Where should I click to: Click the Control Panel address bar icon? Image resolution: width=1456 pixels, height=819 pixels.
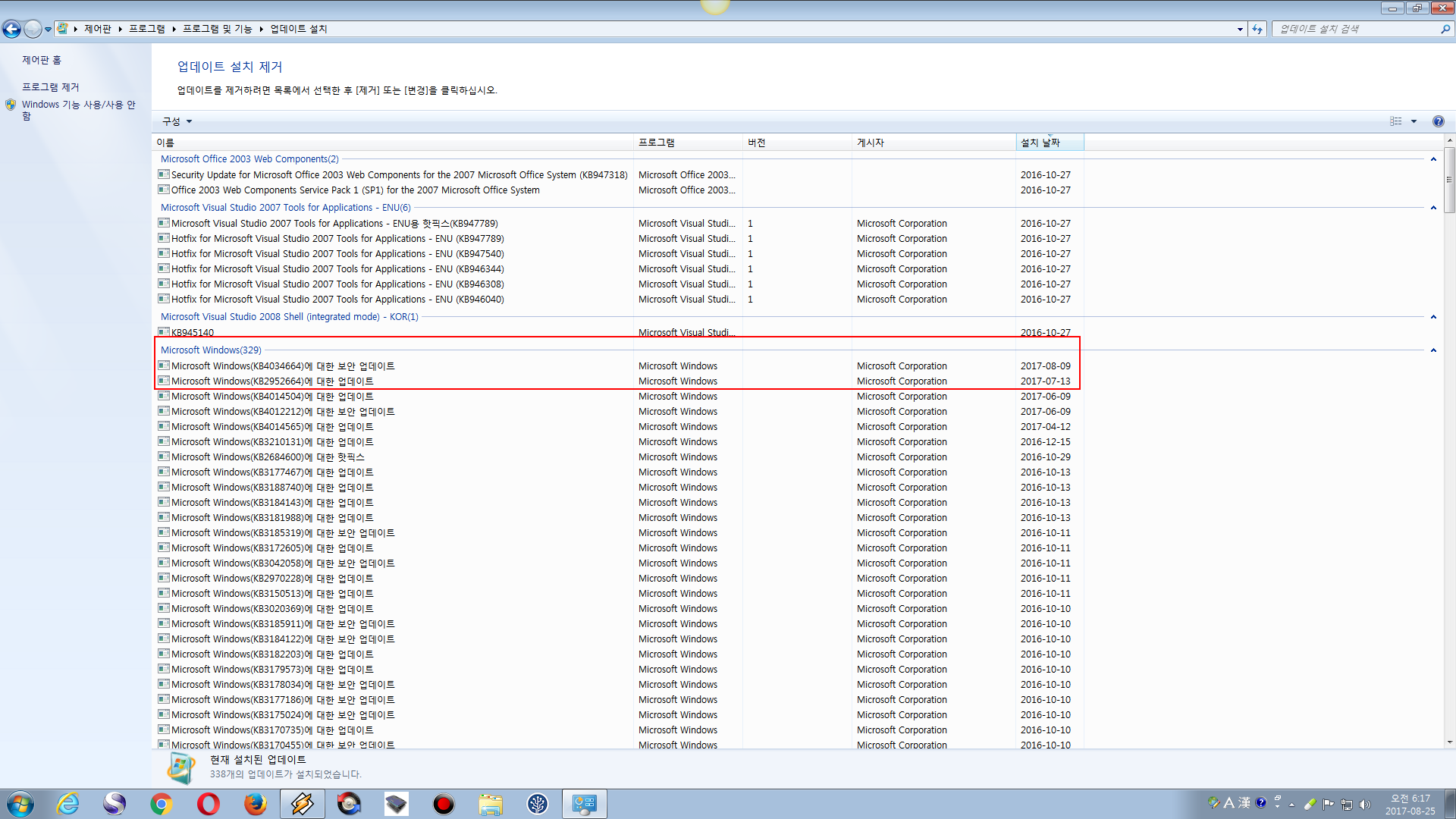point(62,29)
